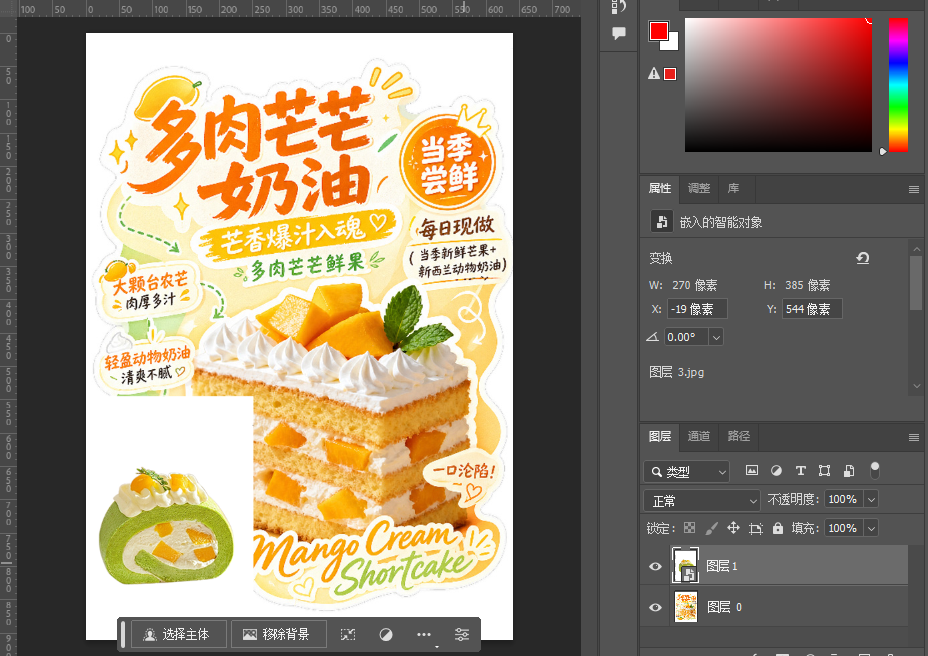Open the blend mode 正常 dropdown
Screen dimensions: 928x656
point(701,501)
